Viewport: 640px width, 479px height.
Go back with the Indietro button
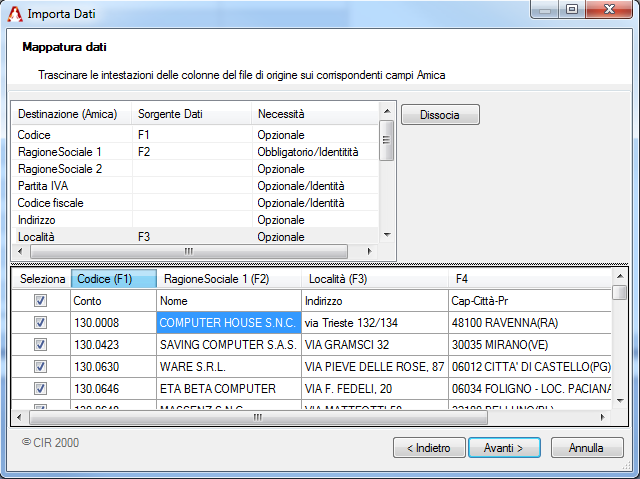point(426,447)
